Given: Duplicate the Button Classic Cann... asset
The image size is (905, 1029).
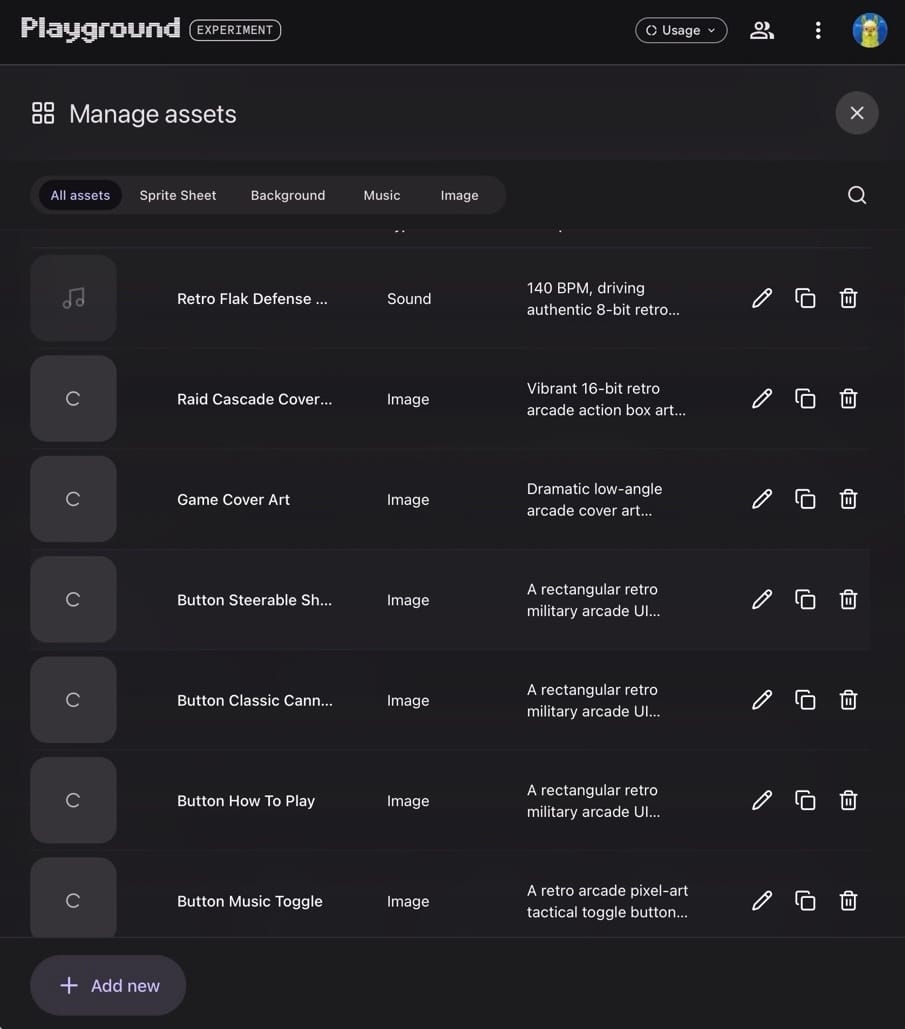Looking at the screenshot, I should click(805, 700).
